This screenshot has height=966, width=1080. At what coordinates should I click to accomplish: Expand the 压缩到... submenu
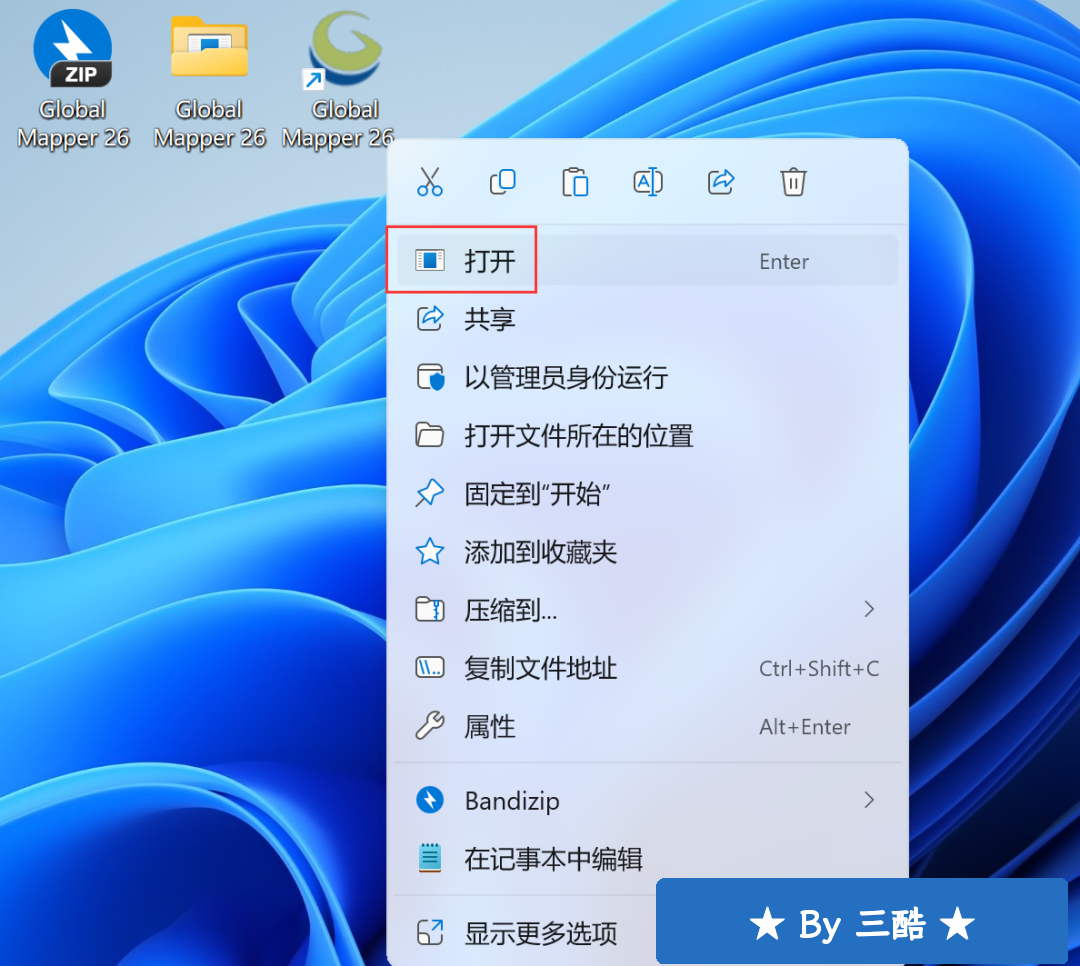[x=647, y=610]
